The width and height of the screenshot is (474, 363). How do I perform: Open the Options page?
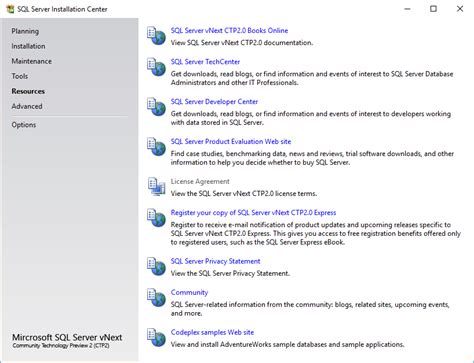click(24, 125)
